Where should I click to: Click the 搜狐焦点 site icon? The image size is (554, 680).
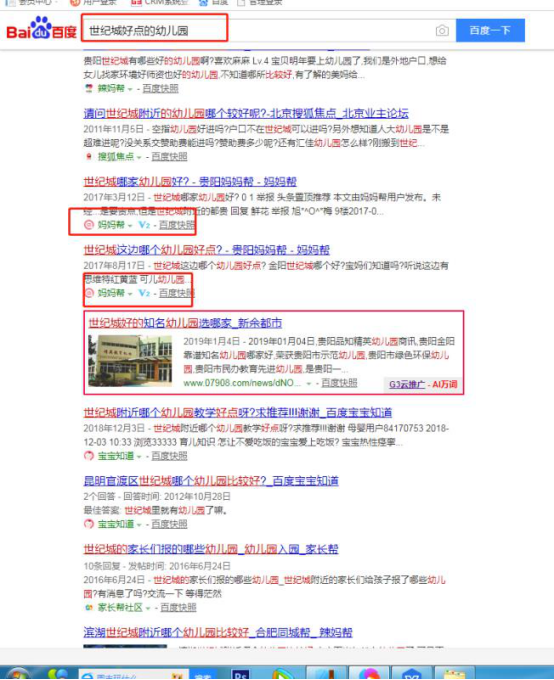[x=89, y=157]
